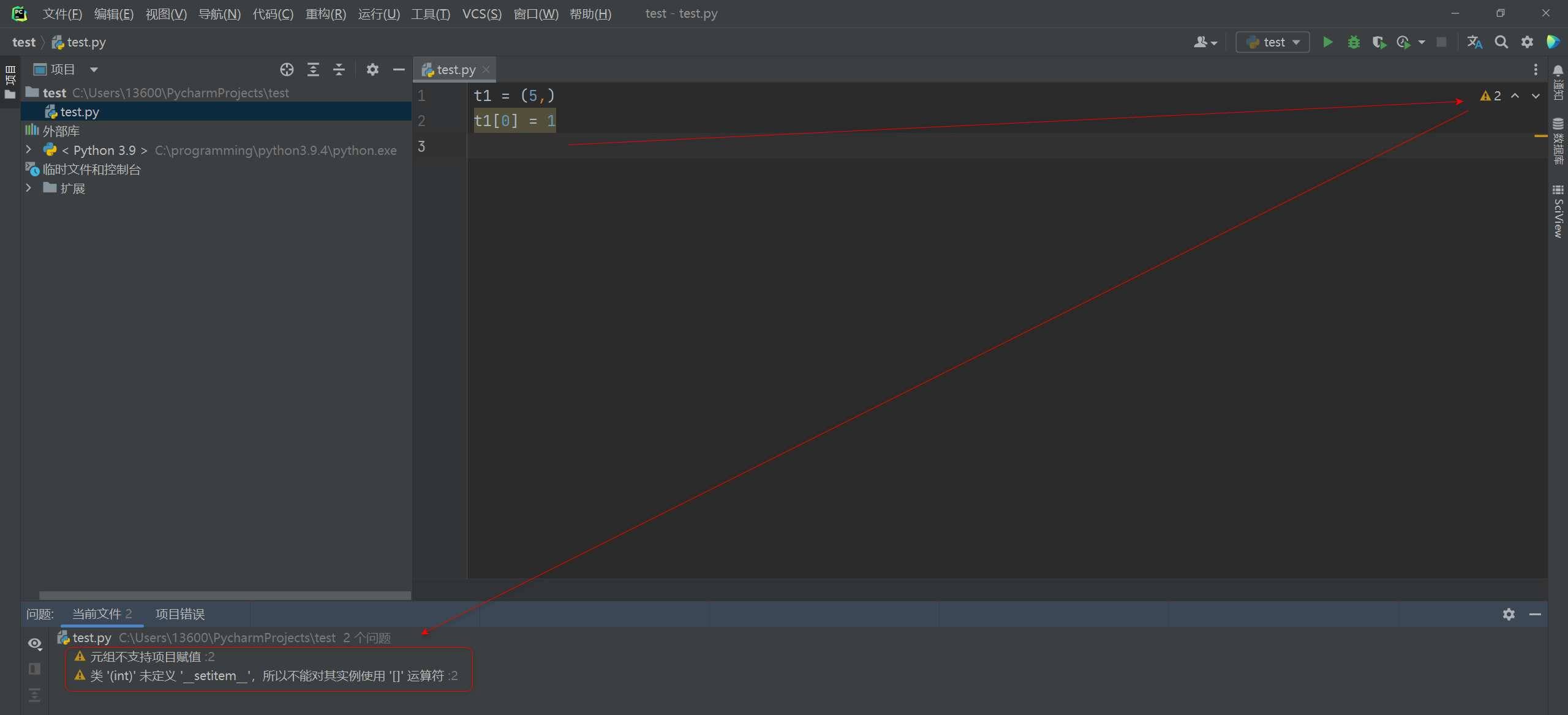The height and width of the screenshot is (715, 1568).
Task: Open the SciView tool window
Action: (1558, 211)
